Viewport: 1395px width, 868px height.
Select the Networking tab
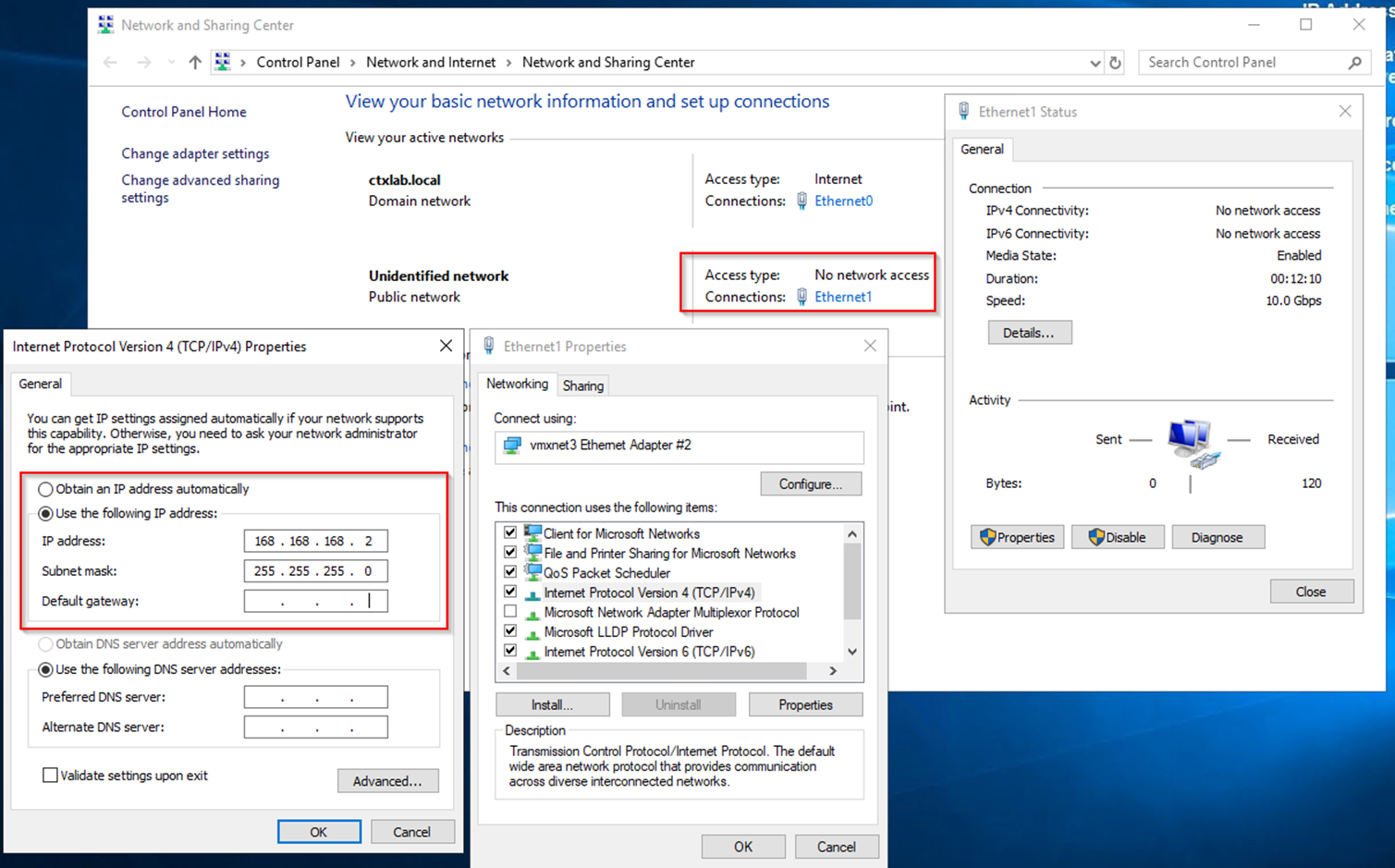517,384
